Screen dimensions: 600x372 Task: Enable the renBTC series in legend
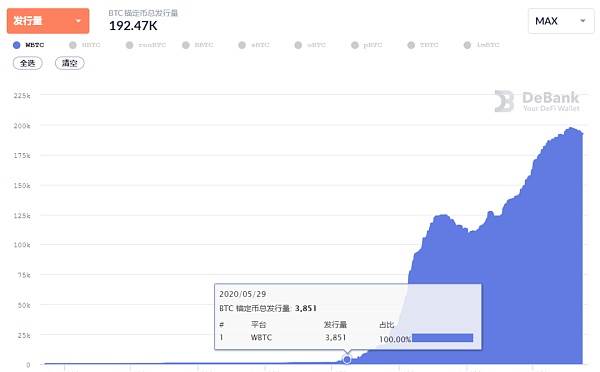tap(146, 45)
